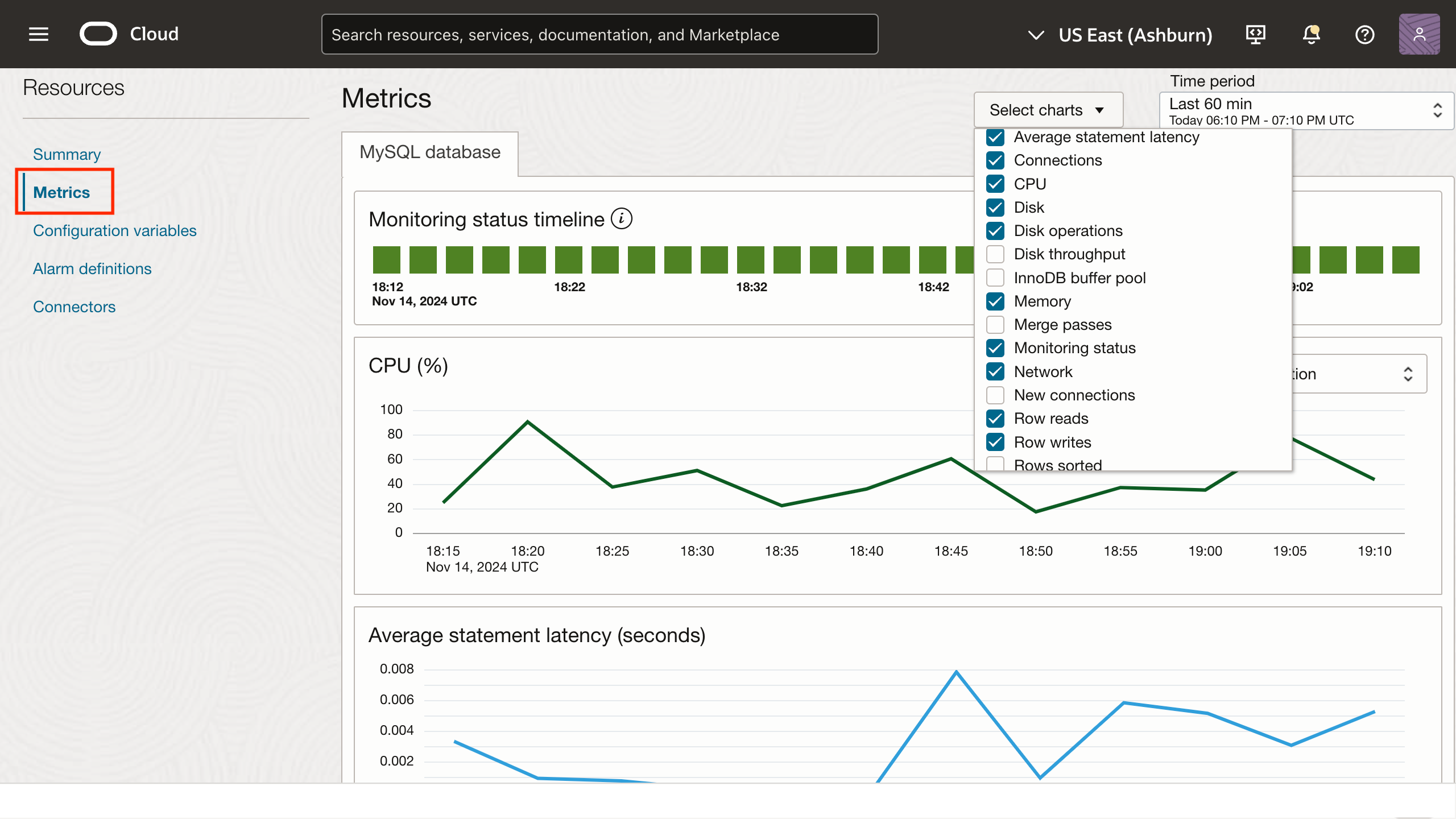Check the InnoDB buffer pool checkbox
1456x819 pixels.
pos(995,278)
